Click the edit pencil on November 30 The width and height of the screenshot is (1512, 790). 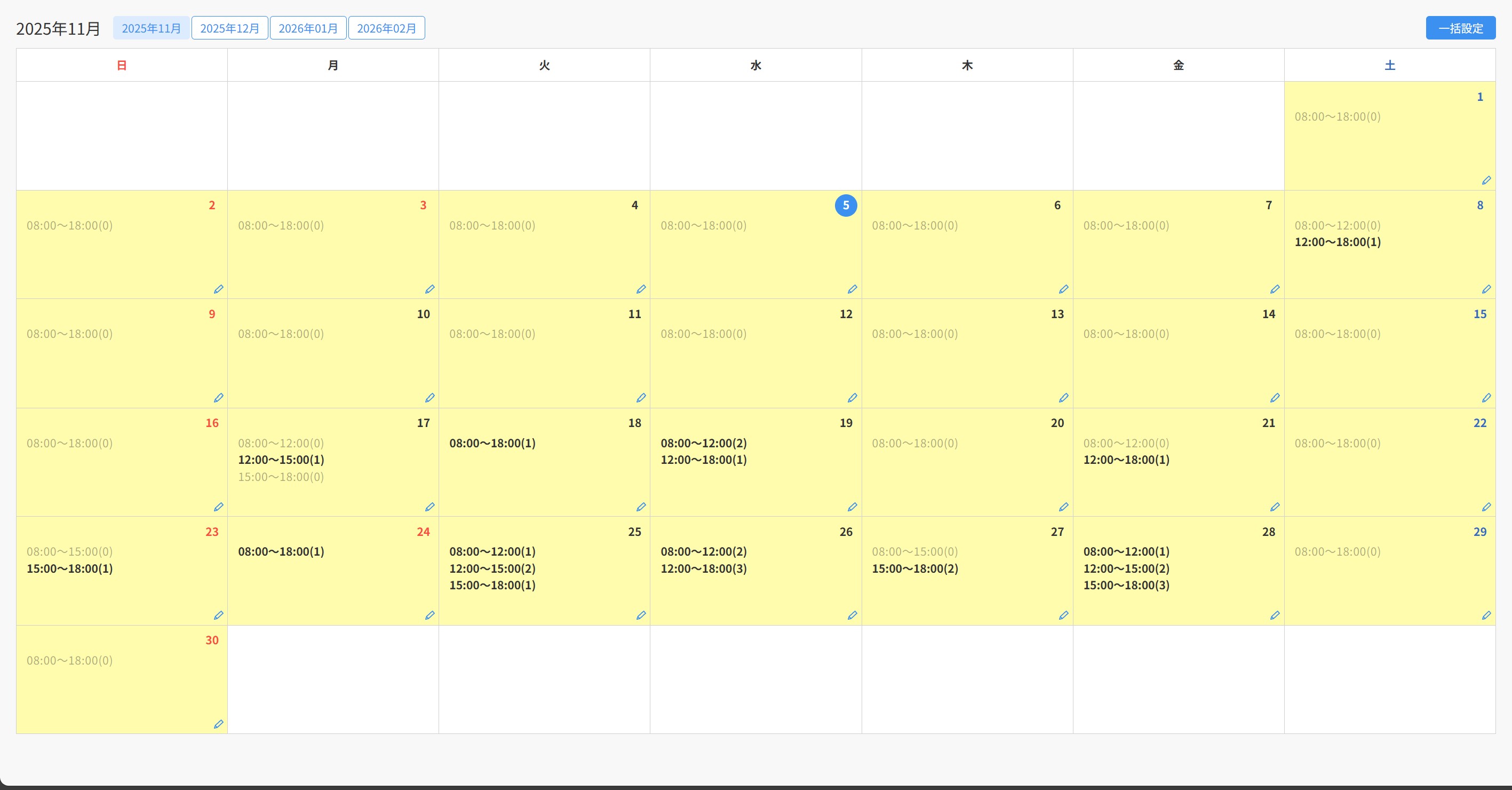tap(218, 724)
